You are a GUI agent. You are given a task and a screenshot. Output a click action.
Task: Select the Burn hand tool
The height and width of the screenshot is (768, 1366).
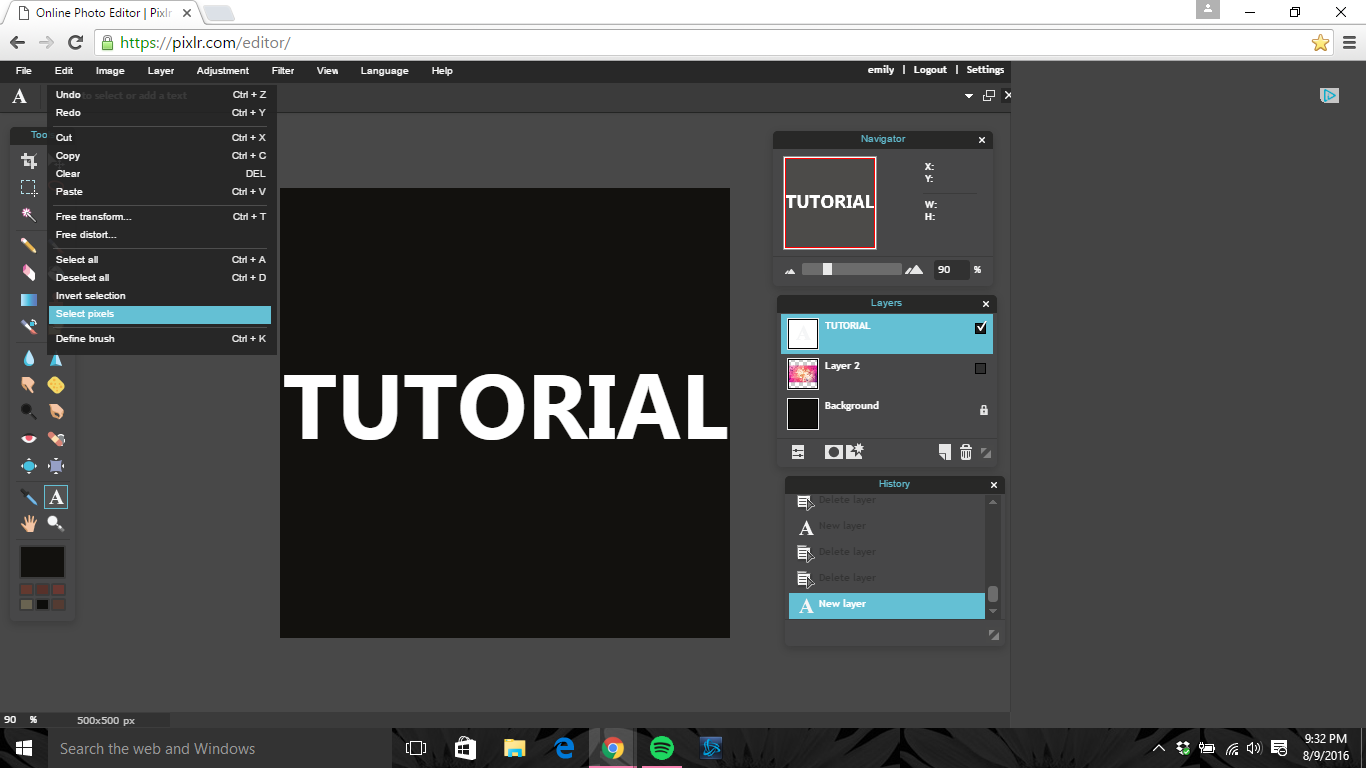coord(56,411)
